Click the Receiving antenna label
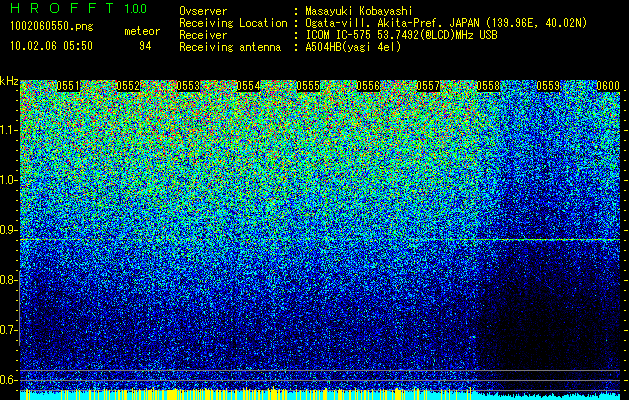Screen dimensions: 629x400 (x=230, y=47)
